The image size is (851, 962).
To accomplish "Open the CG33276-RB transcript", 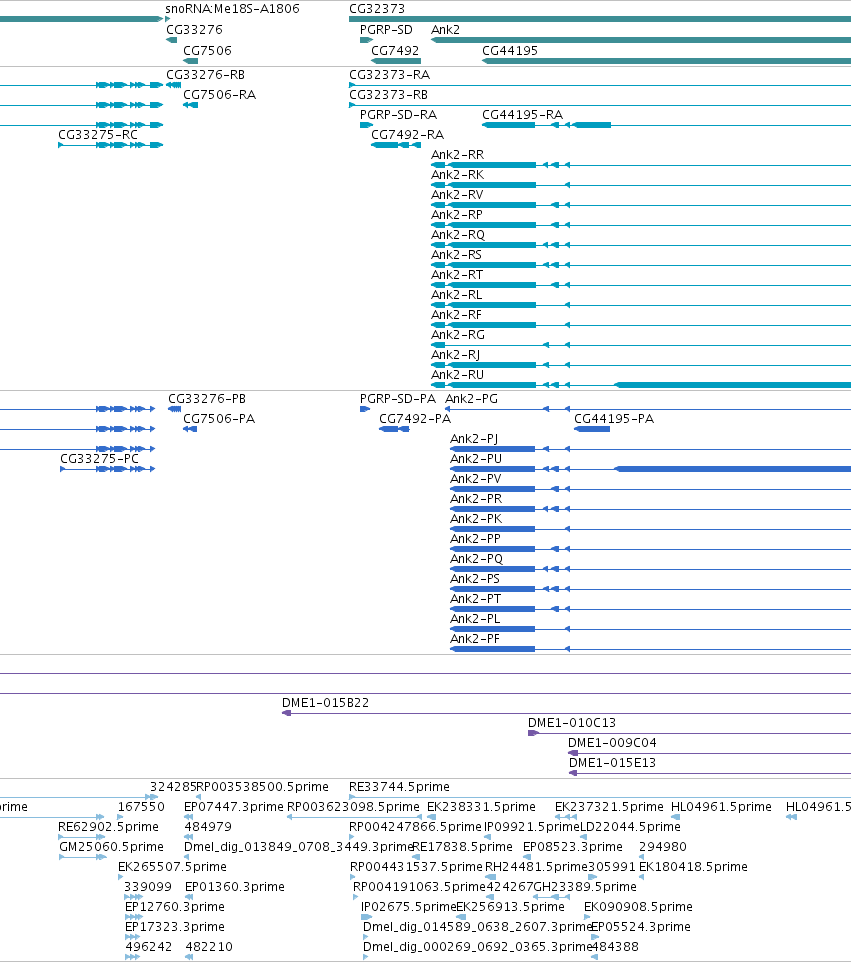I will tap(173, 85).
